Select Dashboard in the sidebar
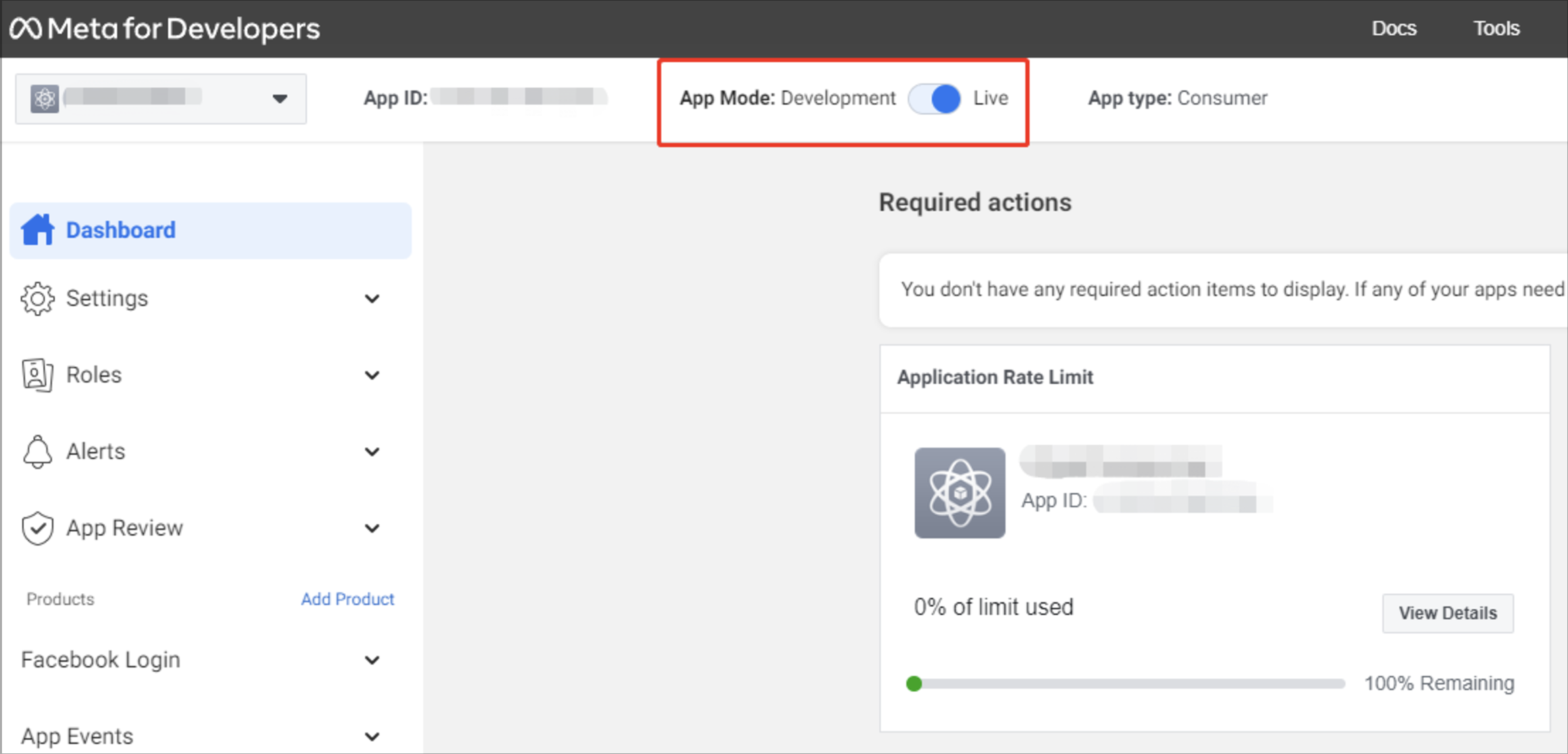Image resolution: width=1568 pixels, height=754 pixels. click(x=211, y=230)
